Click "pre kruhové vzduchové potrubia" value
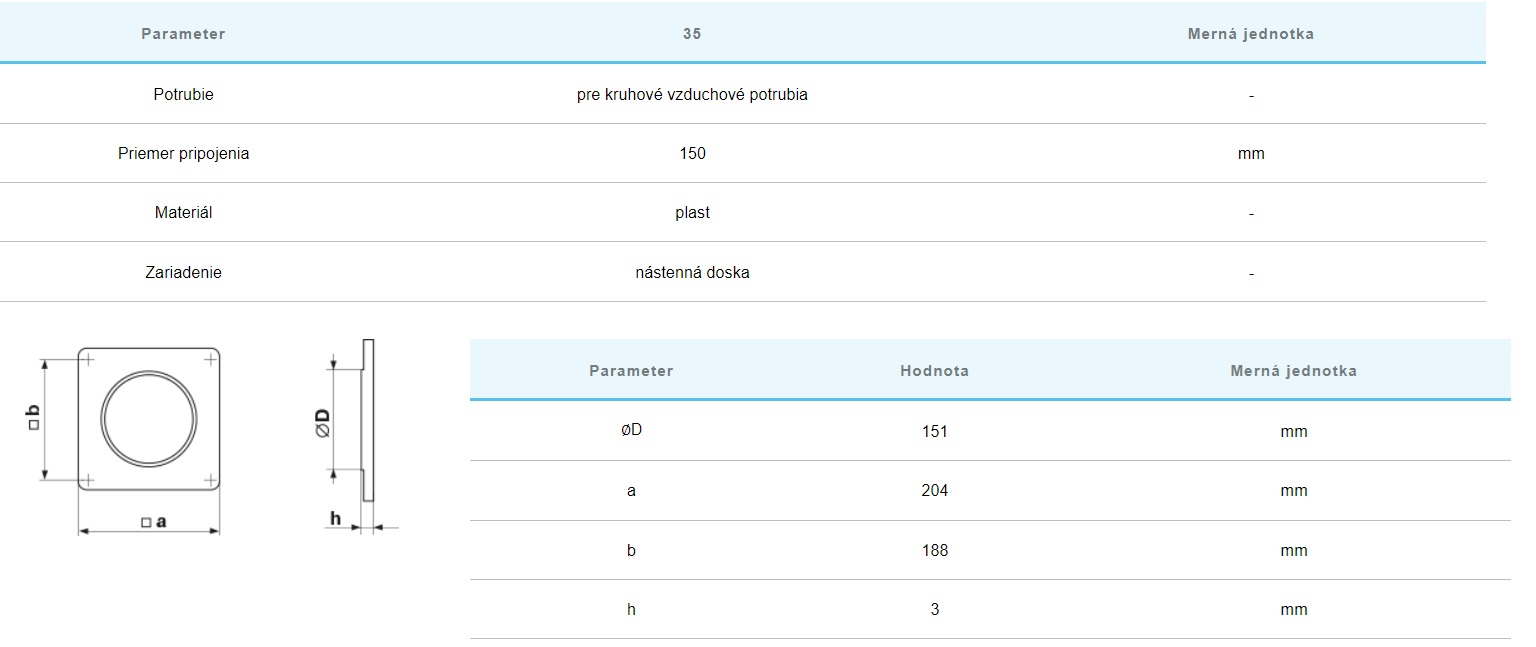Viewport: 1536px width, 647px height. pyautogui.click(x=692, y=95)
